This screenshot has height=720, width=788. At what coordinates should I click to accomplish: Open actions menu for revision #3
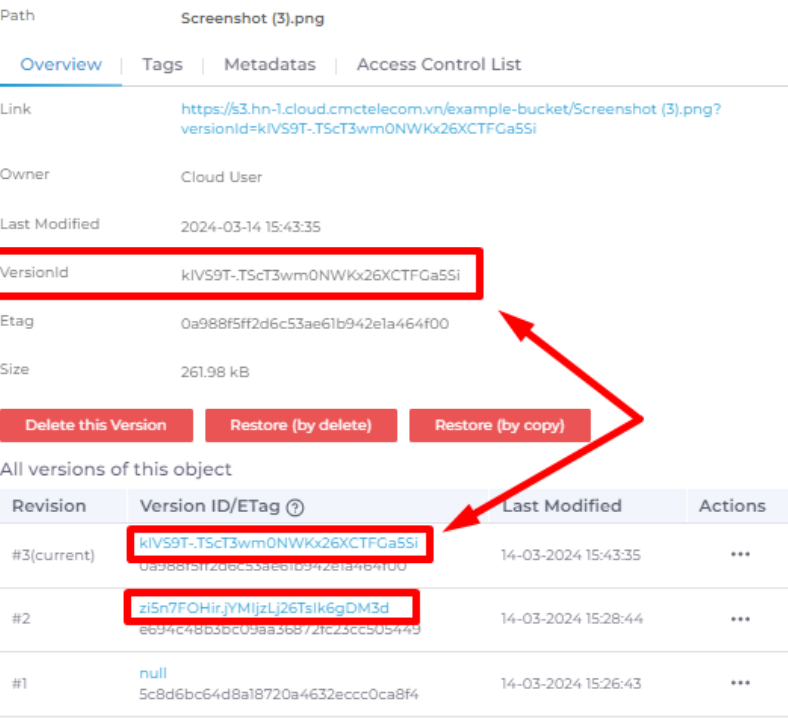click(x=740, y=554)
